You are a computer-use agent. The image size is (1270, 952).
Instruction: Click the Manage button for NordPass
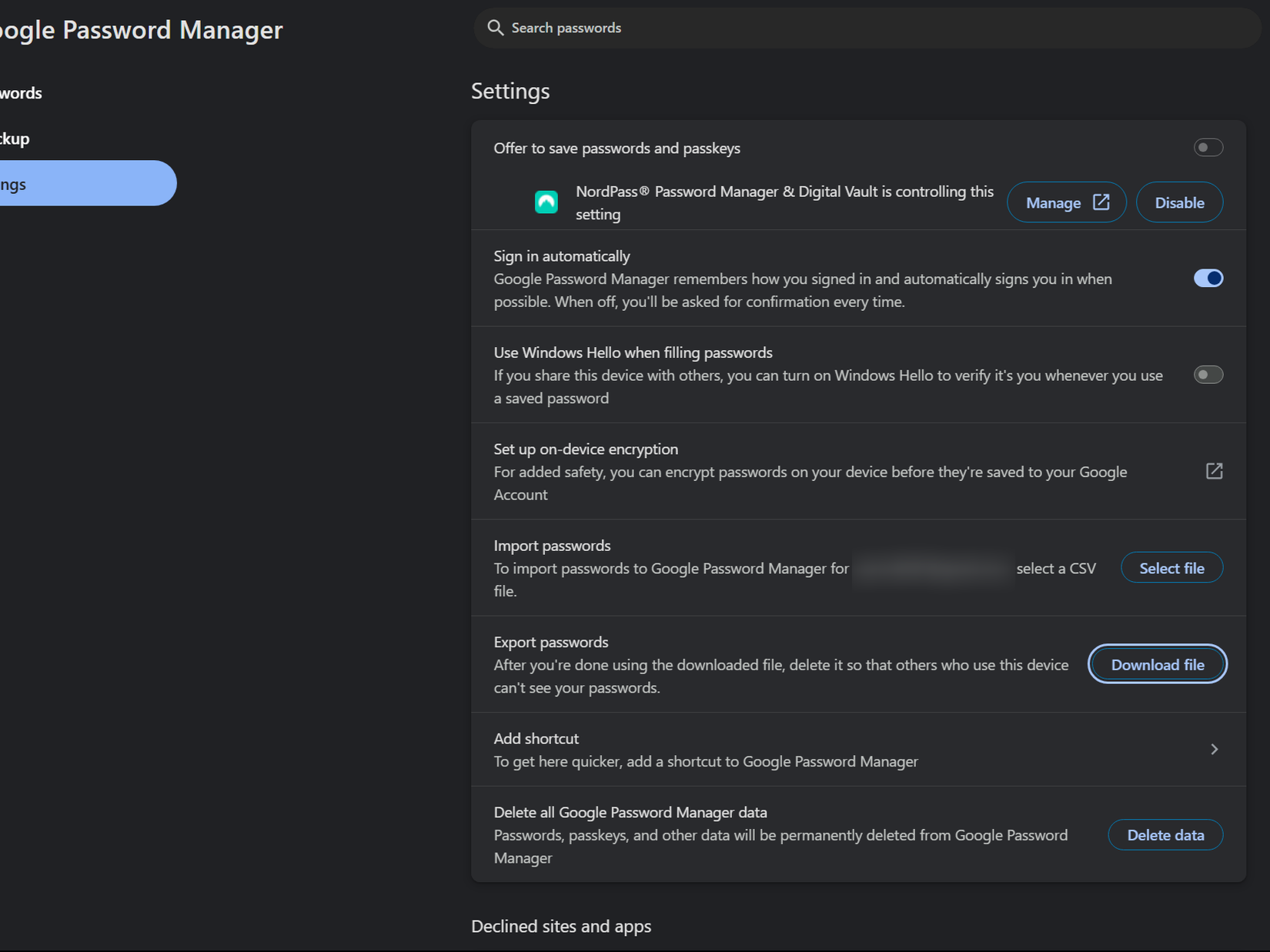click(1066, 202)
